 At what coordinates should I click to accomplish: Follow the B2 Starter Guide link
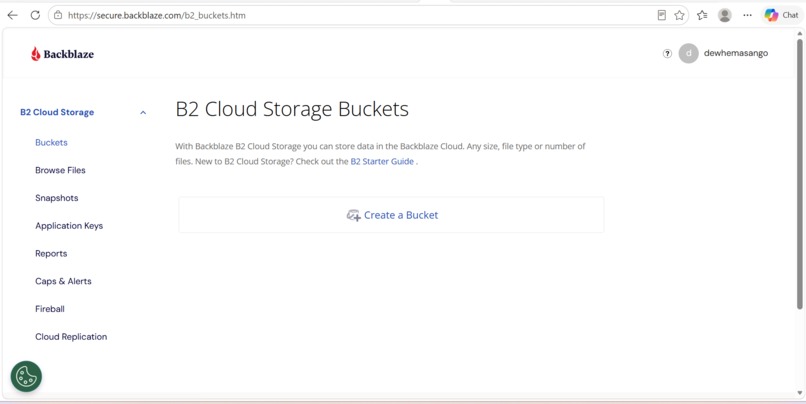point(382,161)
